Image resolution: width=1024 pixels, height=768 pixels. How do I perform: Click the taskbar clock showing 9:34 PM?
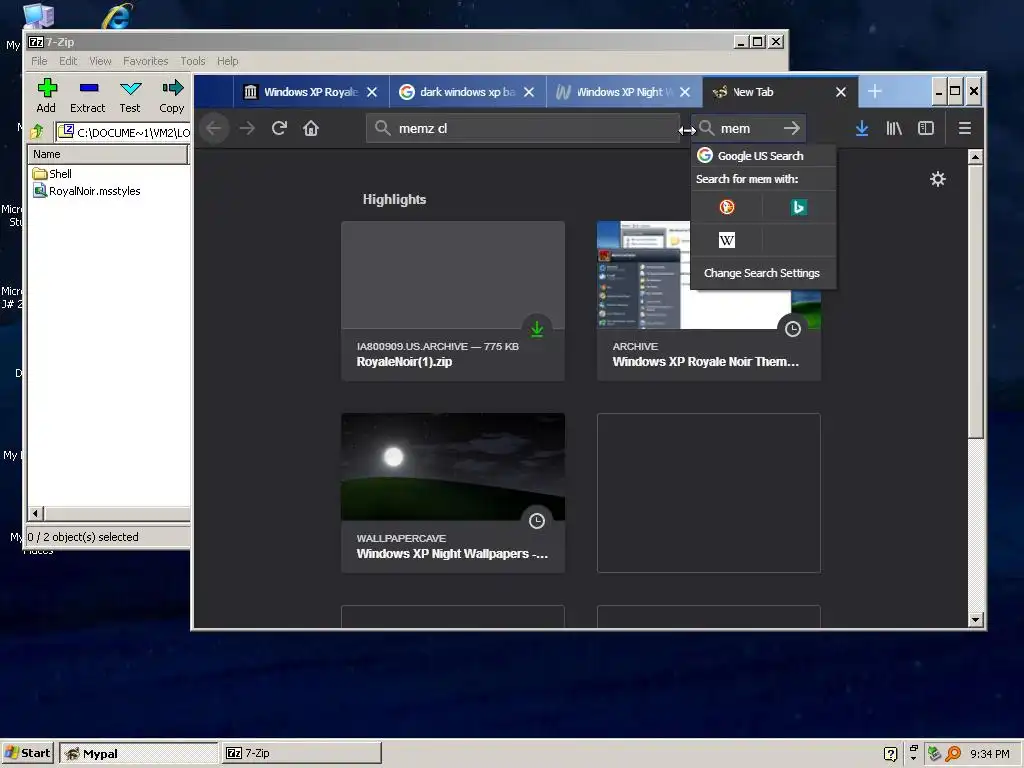(x=990, y=754)
